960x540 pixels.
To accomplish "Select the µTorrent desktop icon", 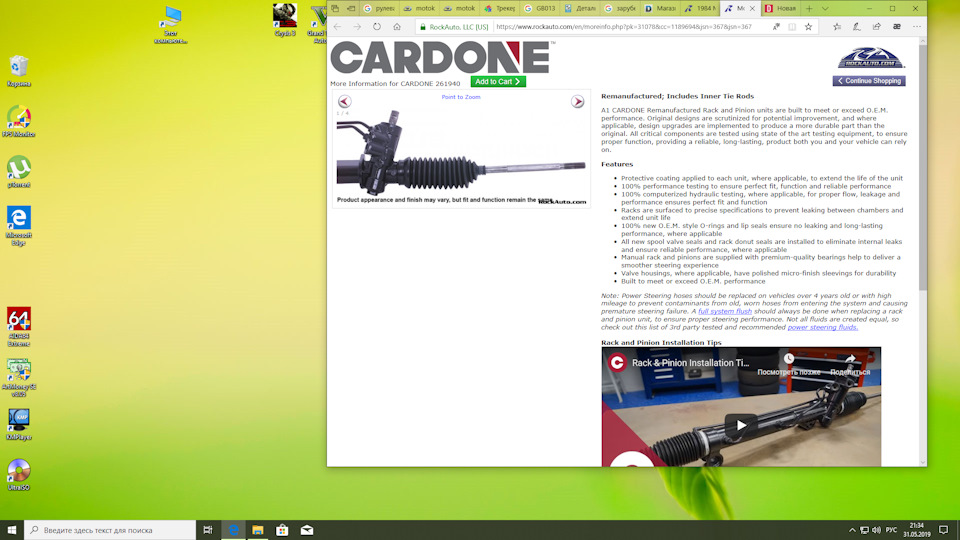I will coord(19,171).
